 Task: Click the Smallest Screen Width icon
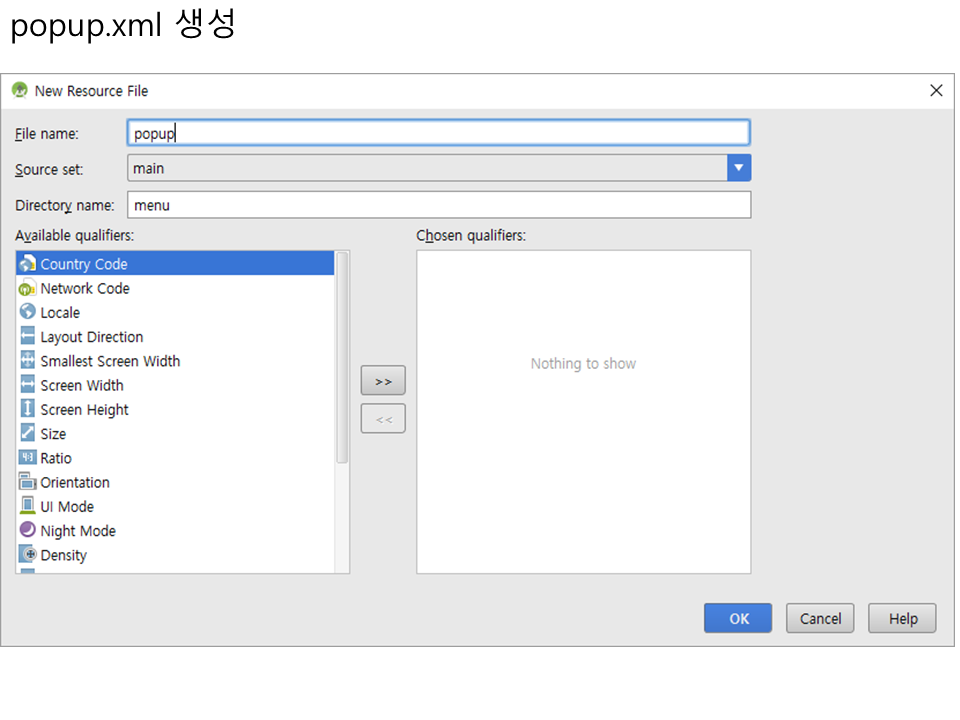(27, 361)
